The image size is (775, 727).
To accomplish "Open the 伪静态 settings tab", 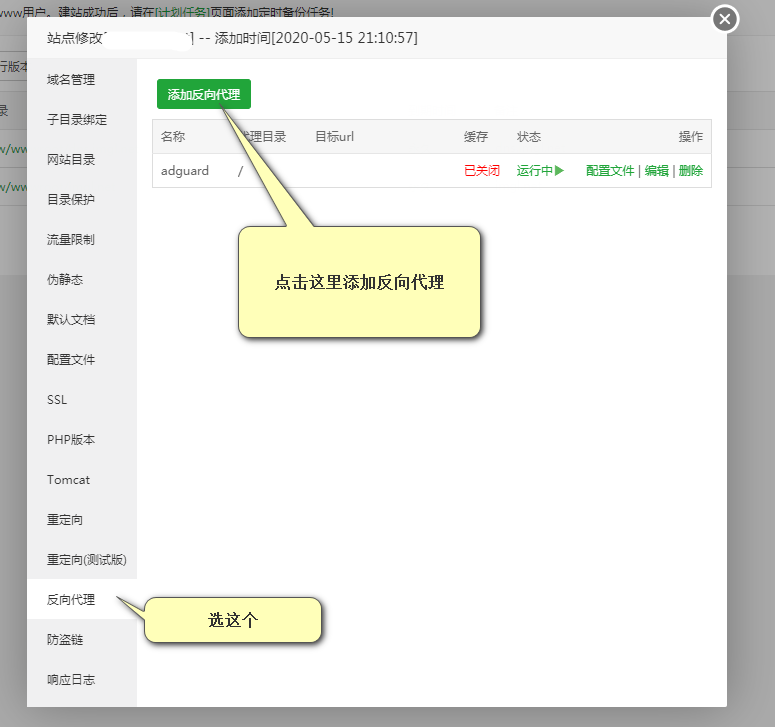I will [65, 280].
